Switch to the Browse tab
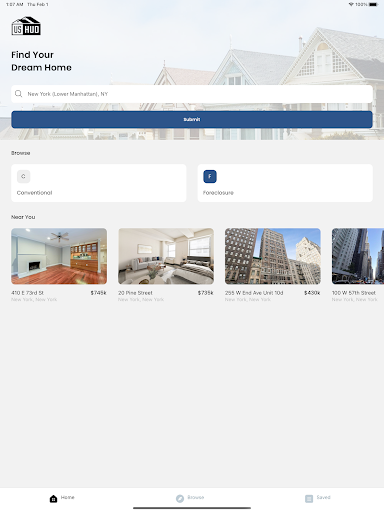This screenshot has height=512, width=384. pyautogui.click(x=190, y=498)
